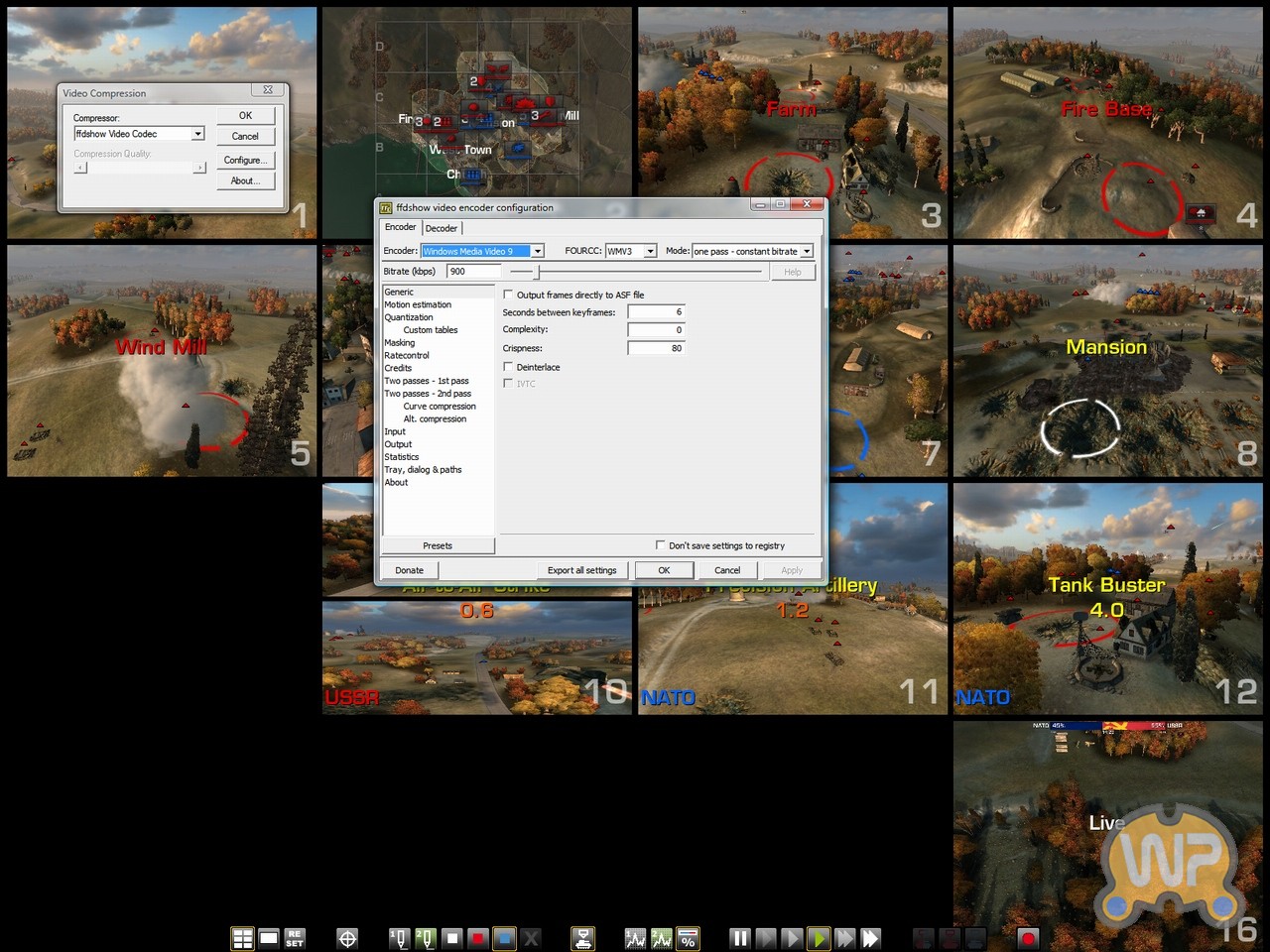Click the Export all settings button

(581, 570)
